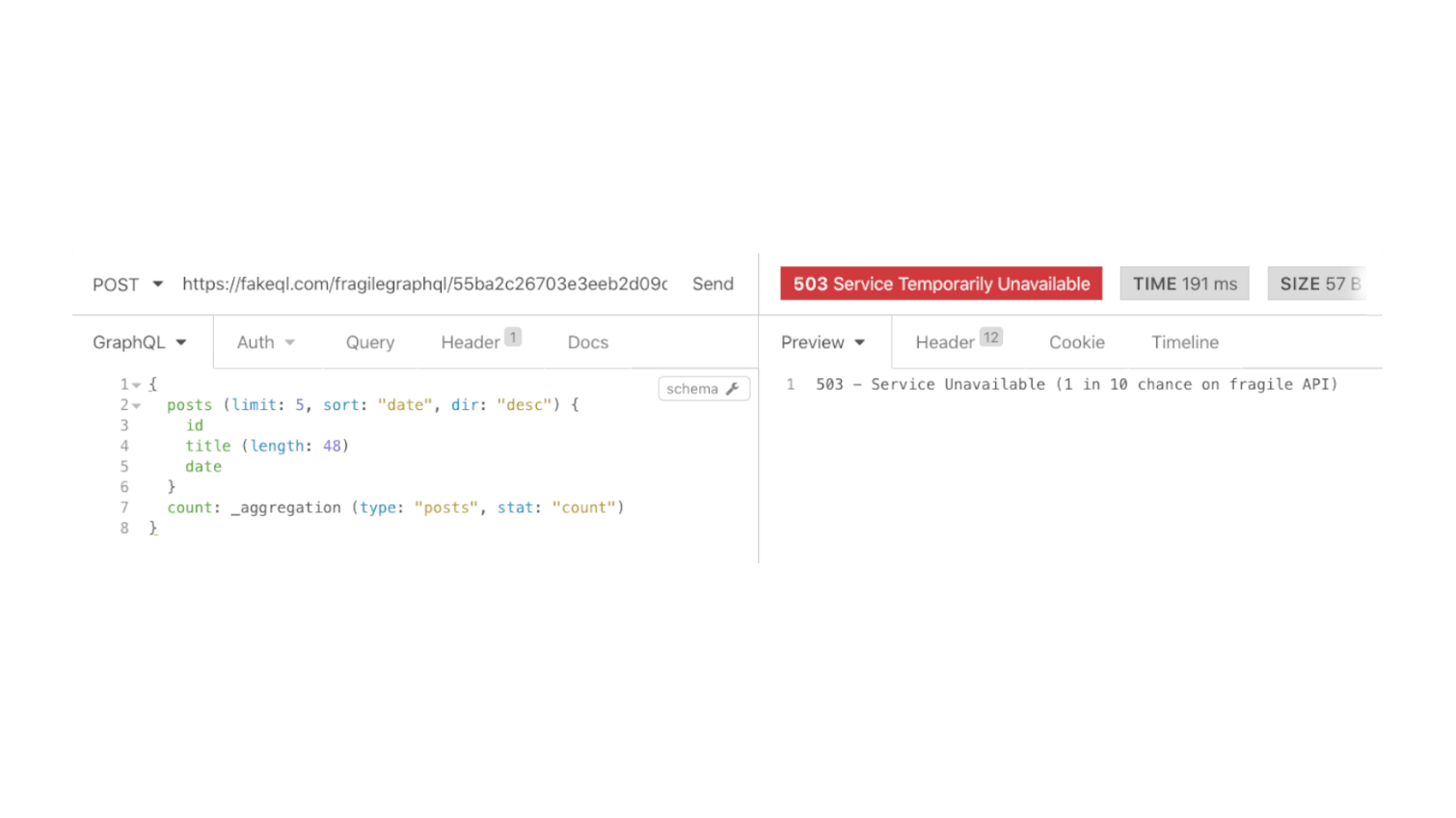Click the TIME 191 ms indicator

point(1184,283)
